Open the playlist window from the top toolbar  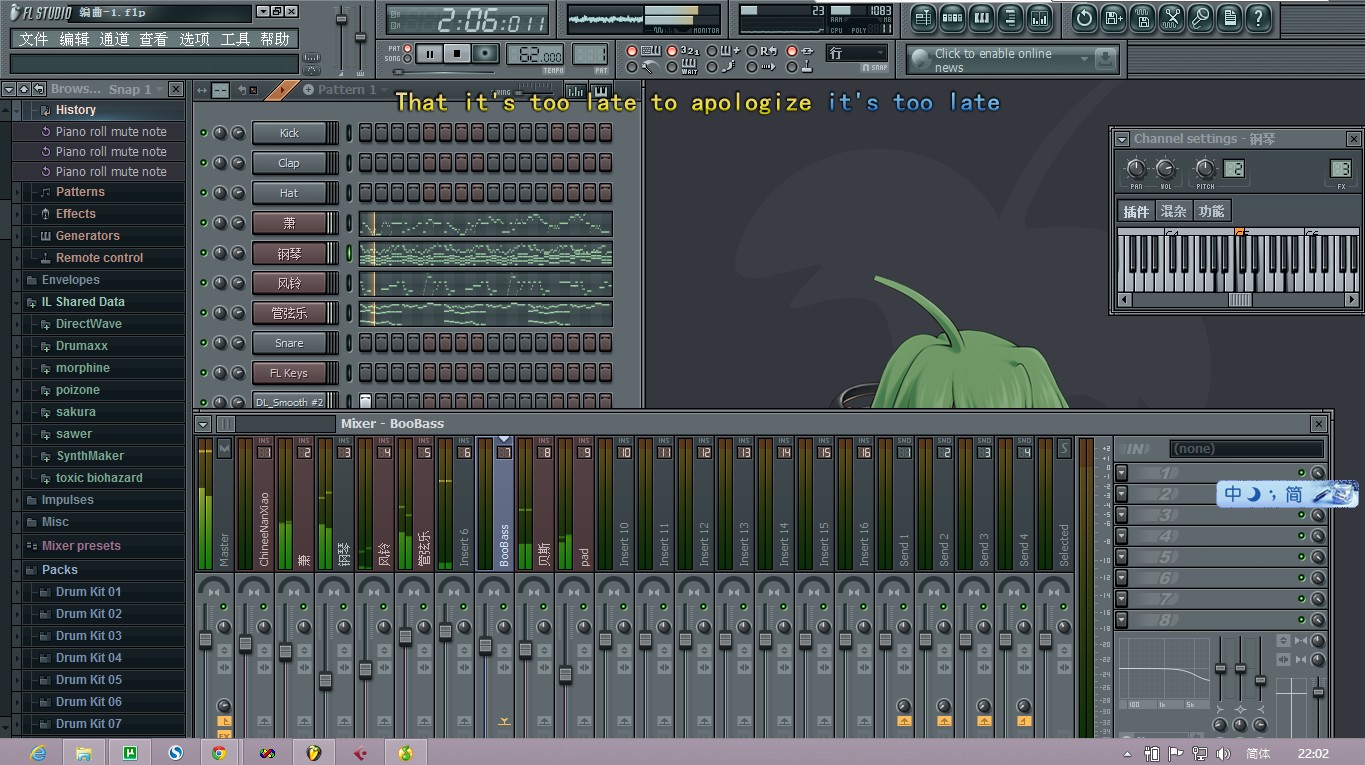point(923,17)
